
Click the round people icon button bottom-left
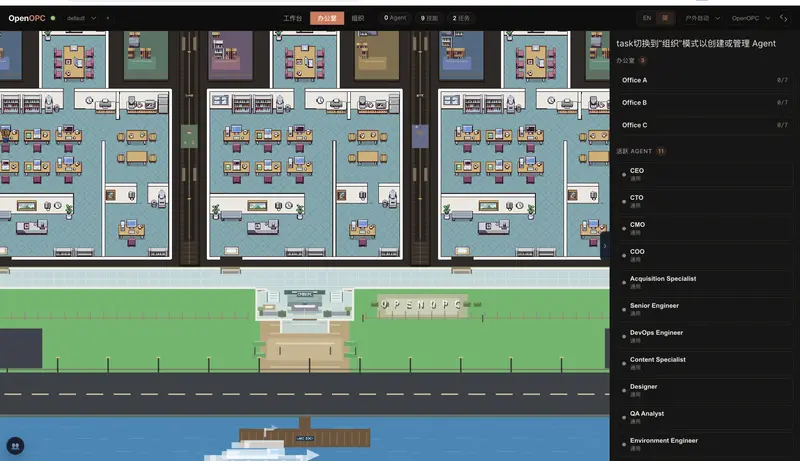pyautogui.click(x=15, y=446)
